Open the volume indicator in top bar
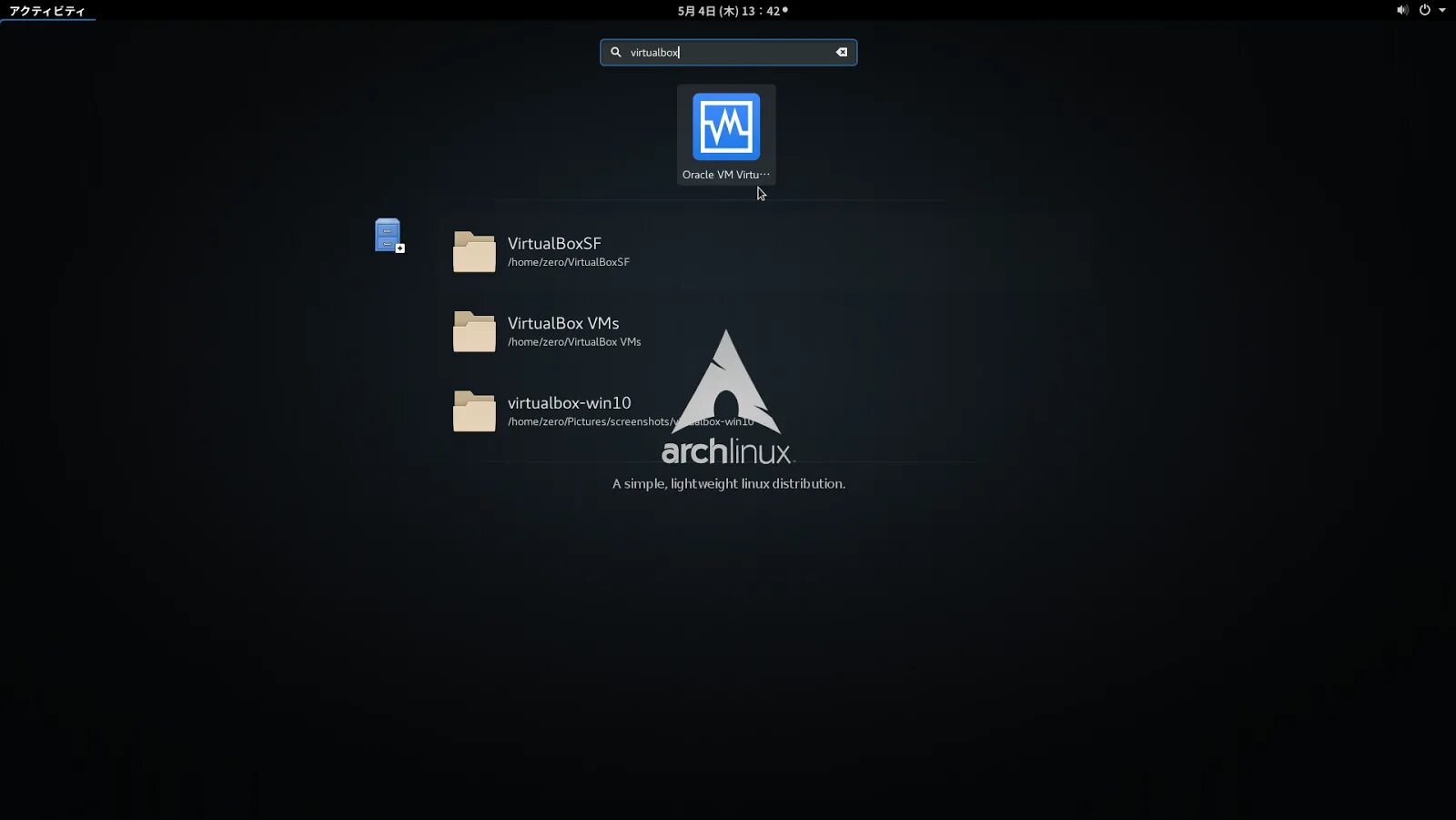 pyautogui.click(x=1402, y=10)
